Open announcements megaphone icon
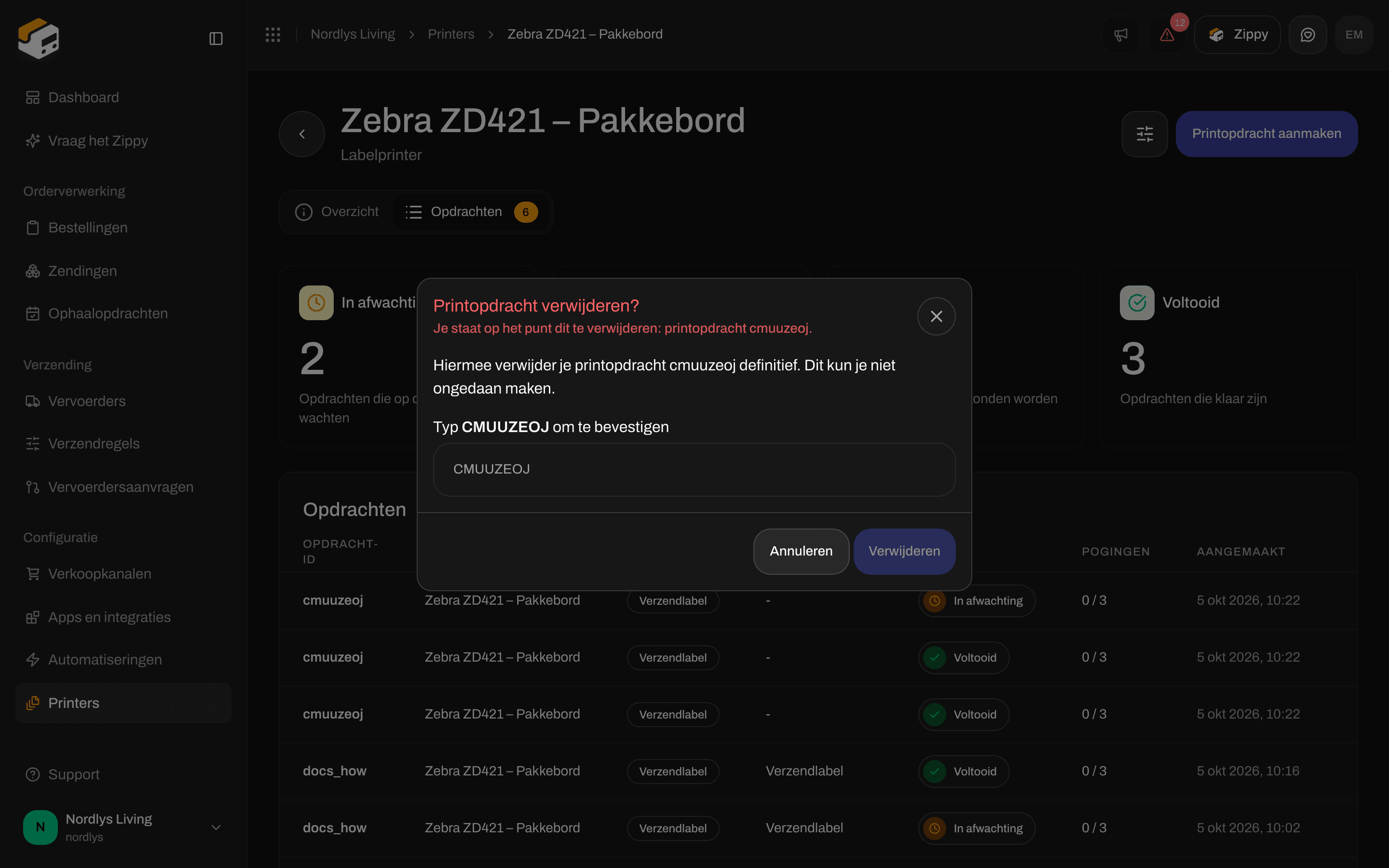The image size is (1389, 868). 1120,34
